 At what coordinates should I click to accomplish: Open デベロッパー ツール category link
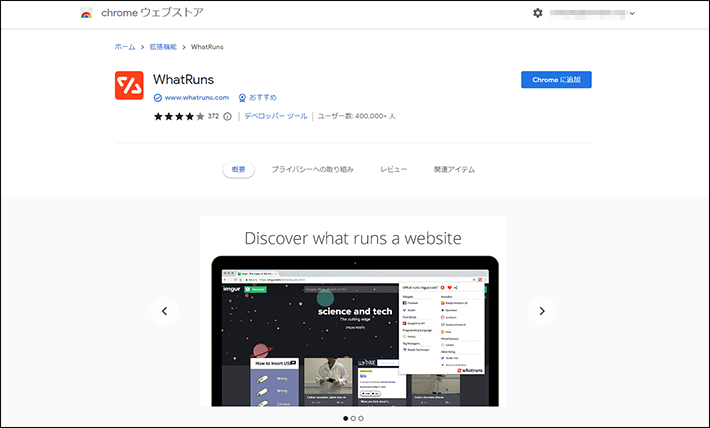click(276, 116)
